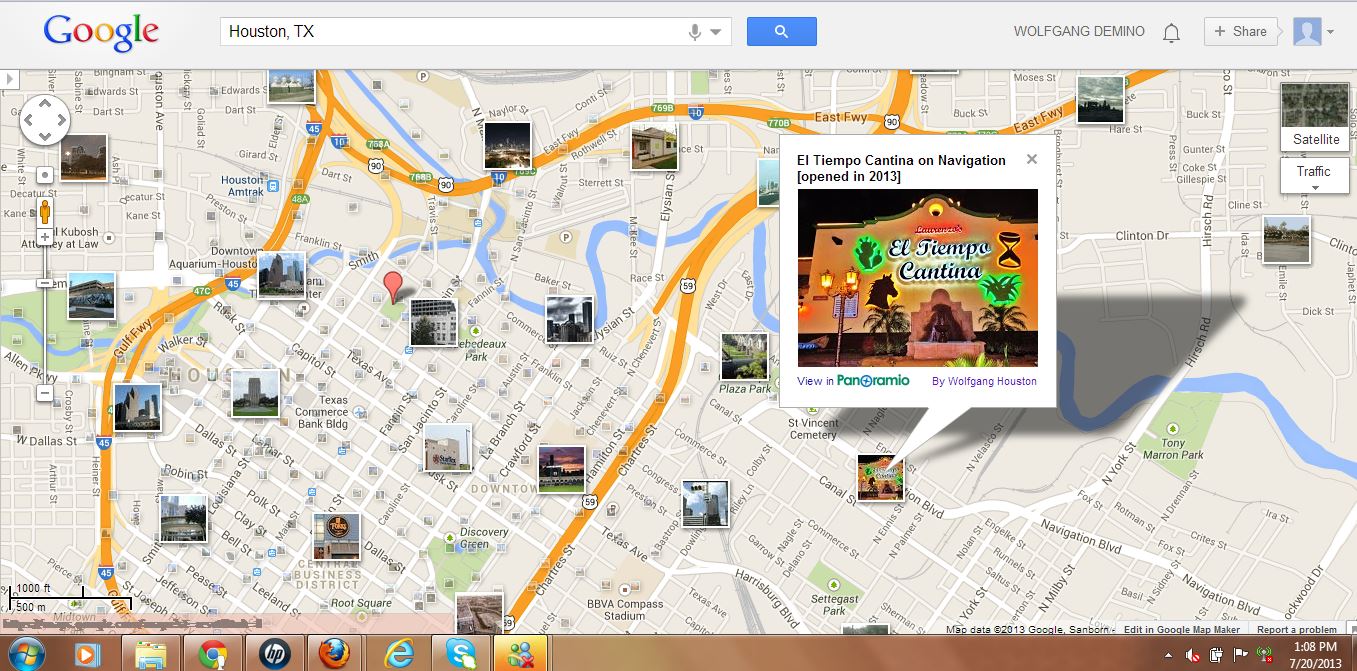1357x671 pixels.
Task: Open the Torchy's storefront thumbnail above Central Business District
Action: [x=336, y=537]
